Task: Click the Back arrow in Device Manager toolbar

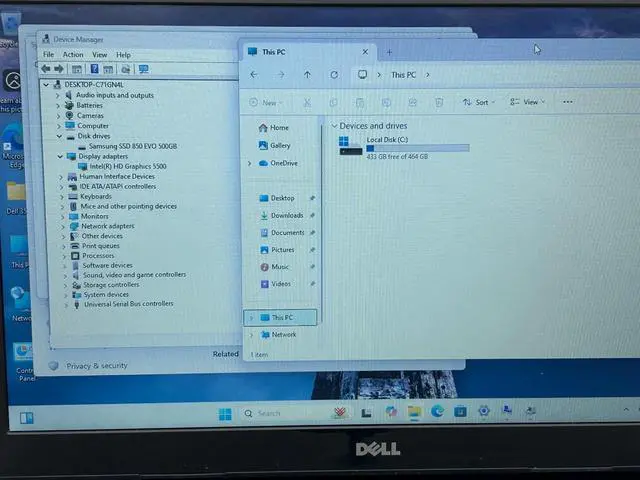Action: pos(46,69)
